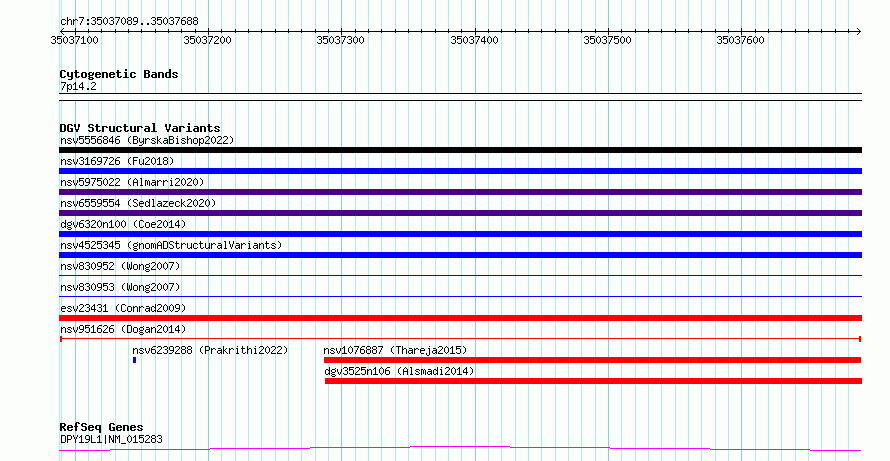
Task: Open variant nsv951626 (Dogan2014) label
Action: pos(123,329)
